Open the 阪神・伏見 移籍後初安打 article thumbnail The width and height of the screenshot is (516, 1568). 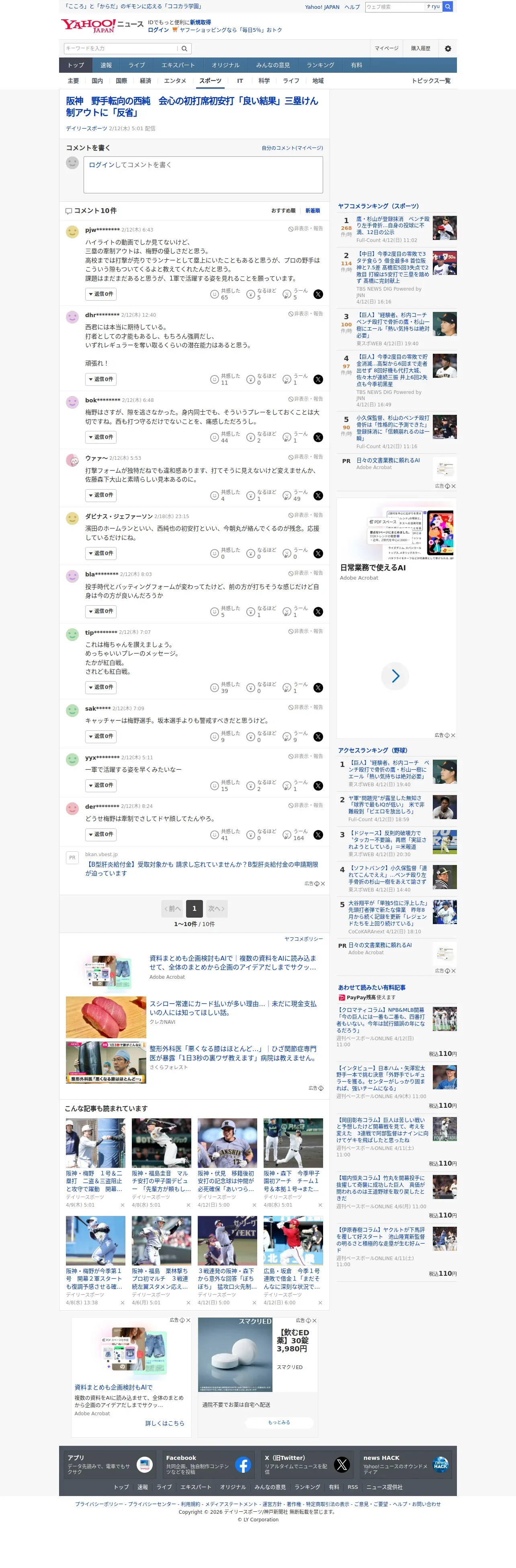coord(227,1142)
